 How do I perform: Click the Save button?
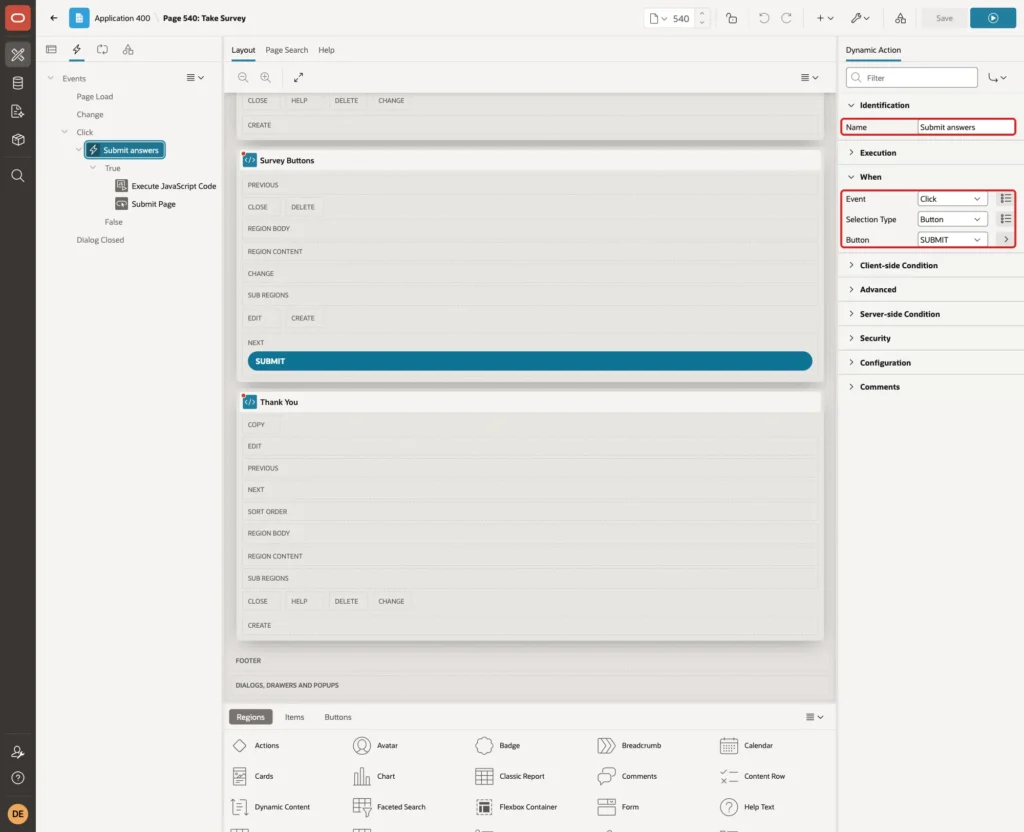pyautogui.click(x=944, y=18)
